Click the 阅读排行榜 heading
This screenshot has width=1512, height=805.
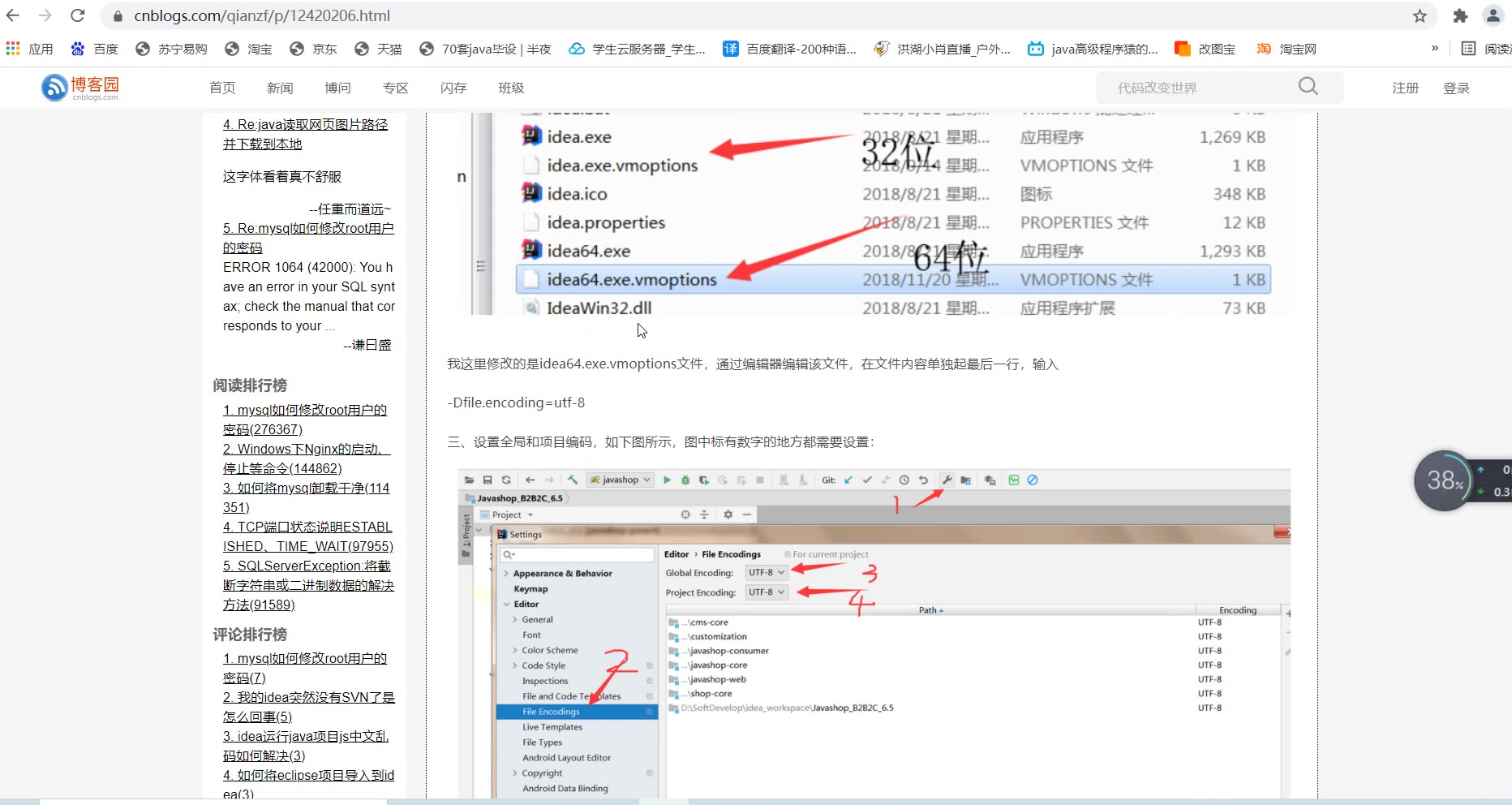point(250,385)
